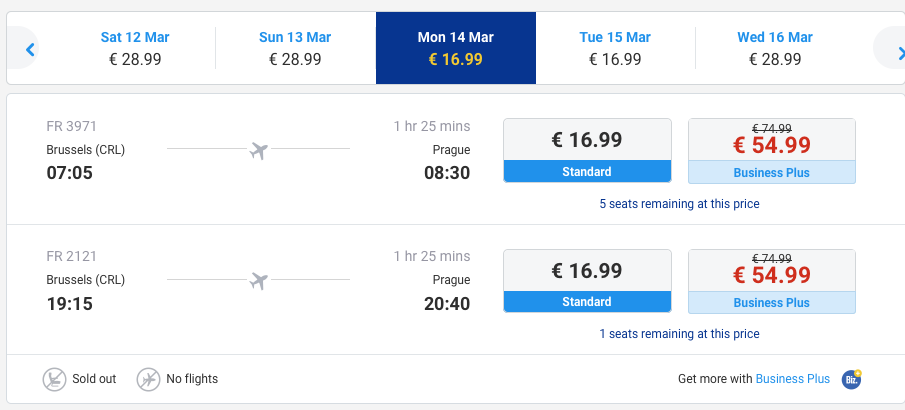905x410 pixels.
Task: Click the FR 3971 flight number
Action: (x=72, y=126)
